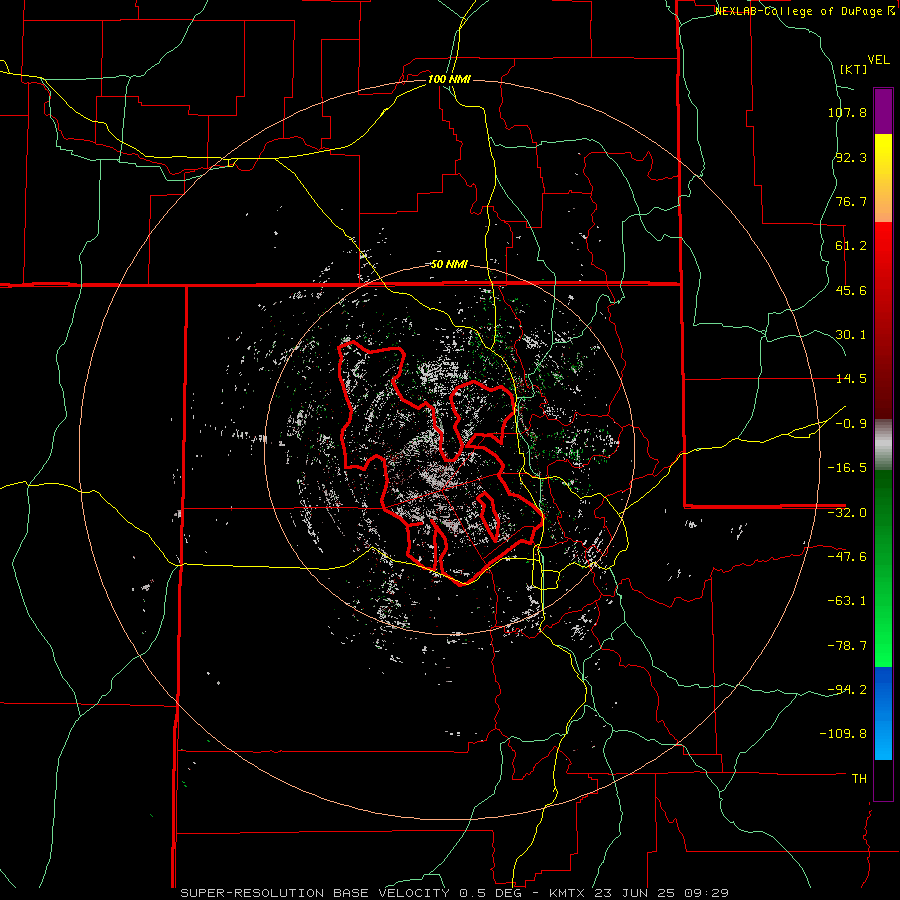This screenshot has height=900, width=900.
Task: Pick the blue segment of the velocity colorbar
Action: (883, 713)
